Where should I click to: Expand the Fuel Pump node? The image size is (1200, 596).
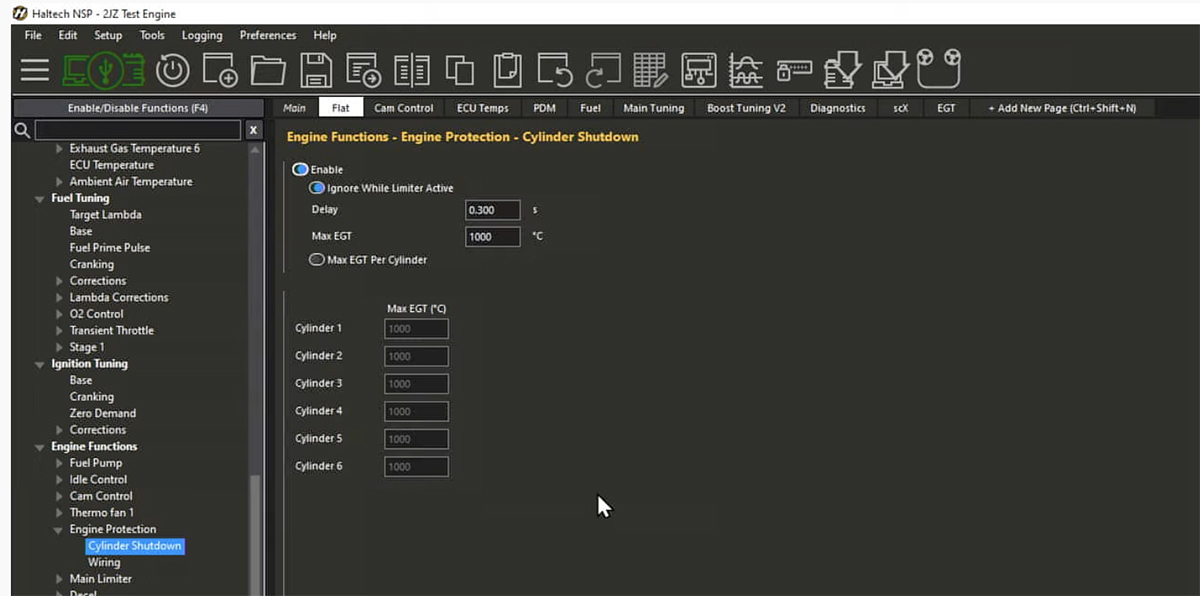click(x=60, y=463)
